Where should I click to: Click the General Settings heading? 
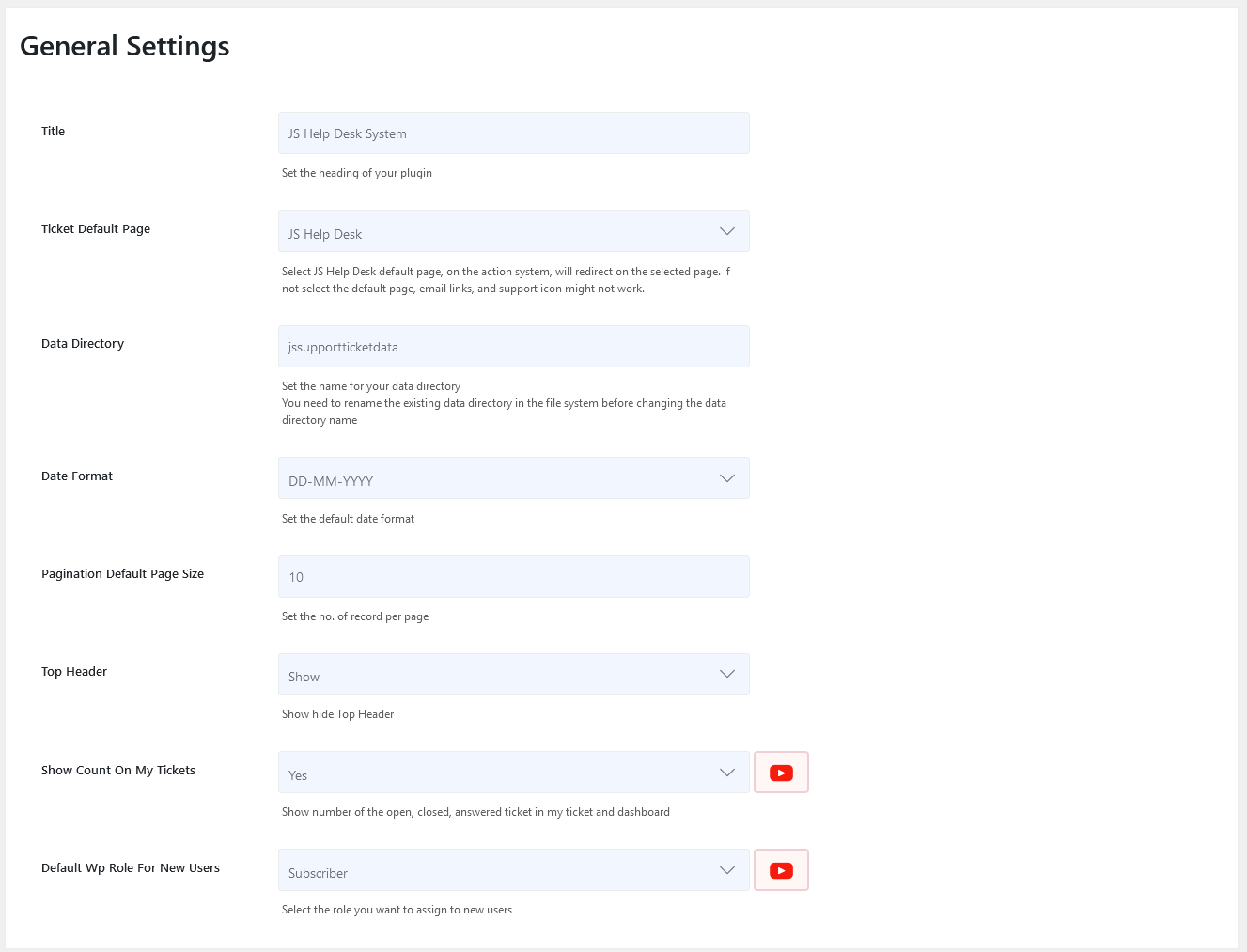coord(125,46)
